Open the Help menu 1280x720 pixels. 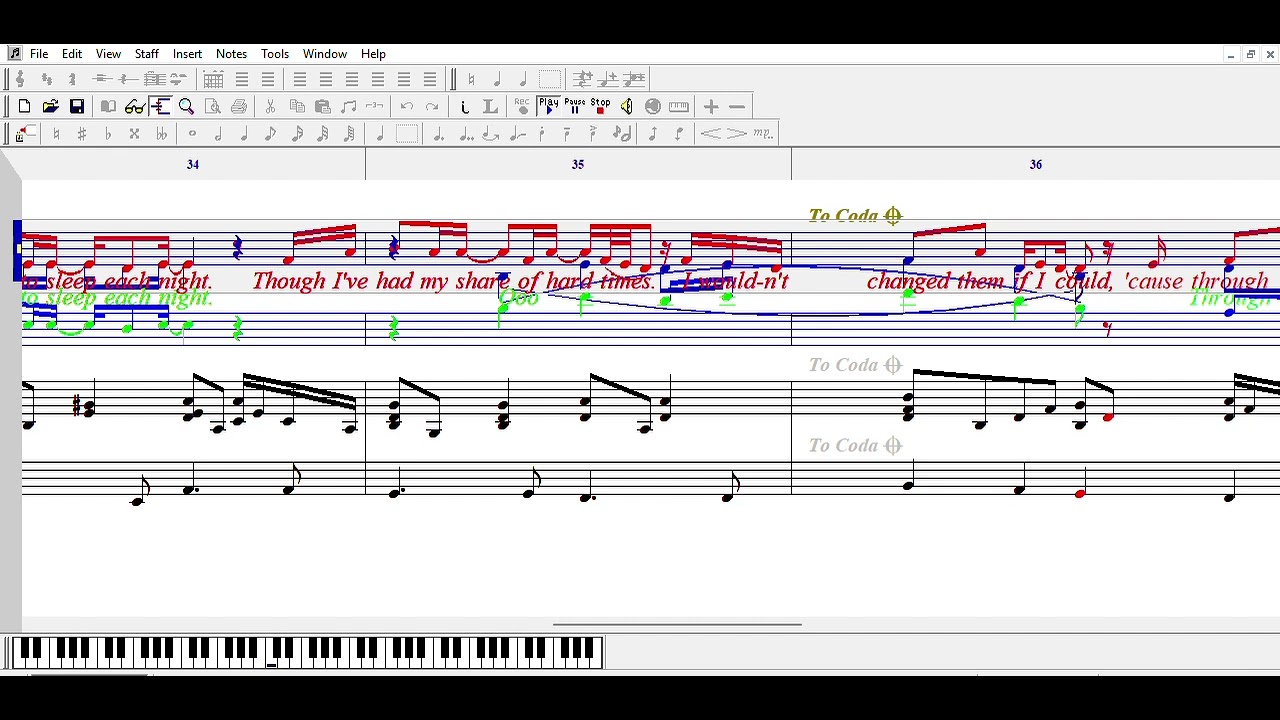point(373,54)
